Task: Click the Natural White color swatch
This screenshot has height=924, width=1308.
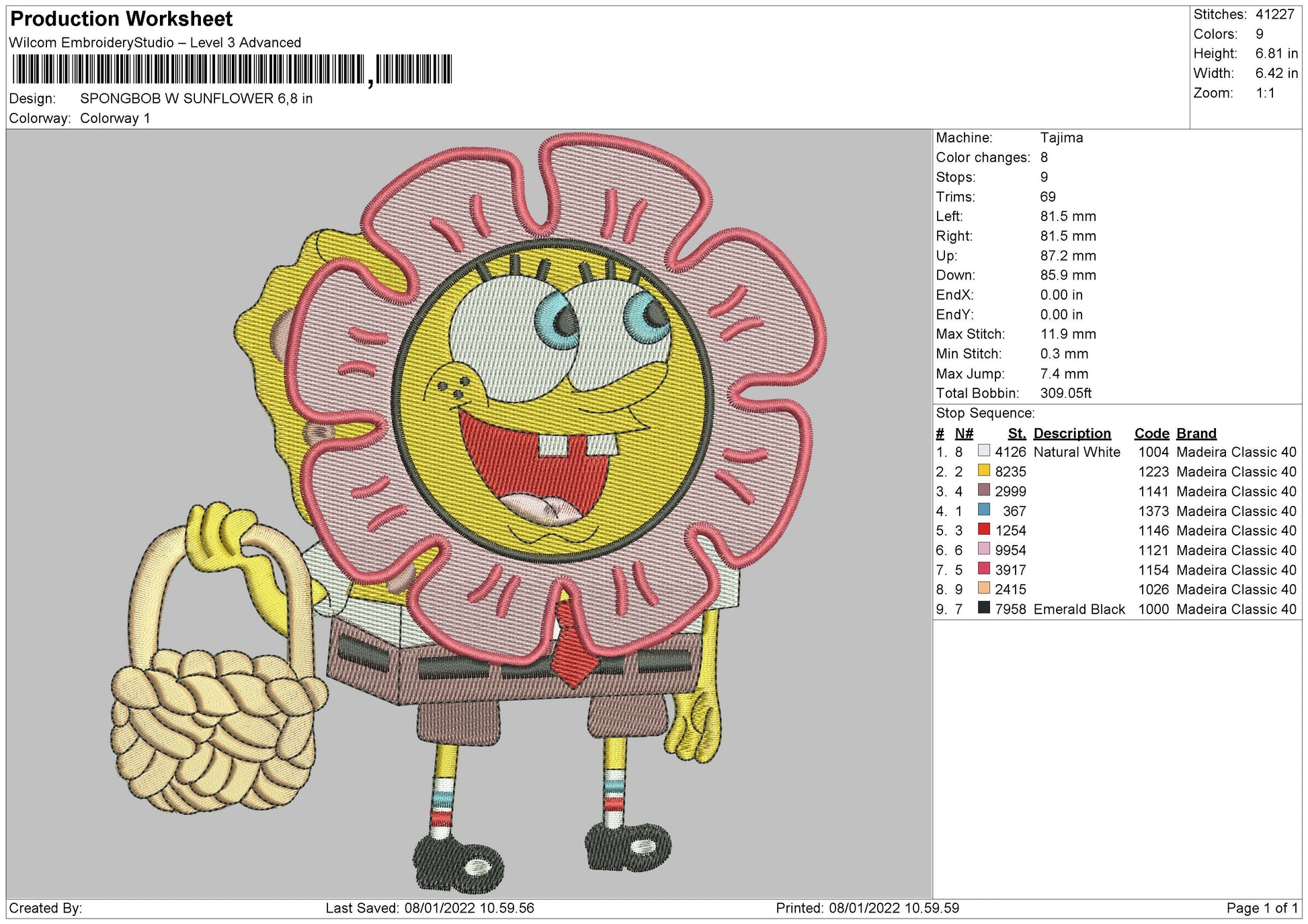Action: click(x=984, y=451)
